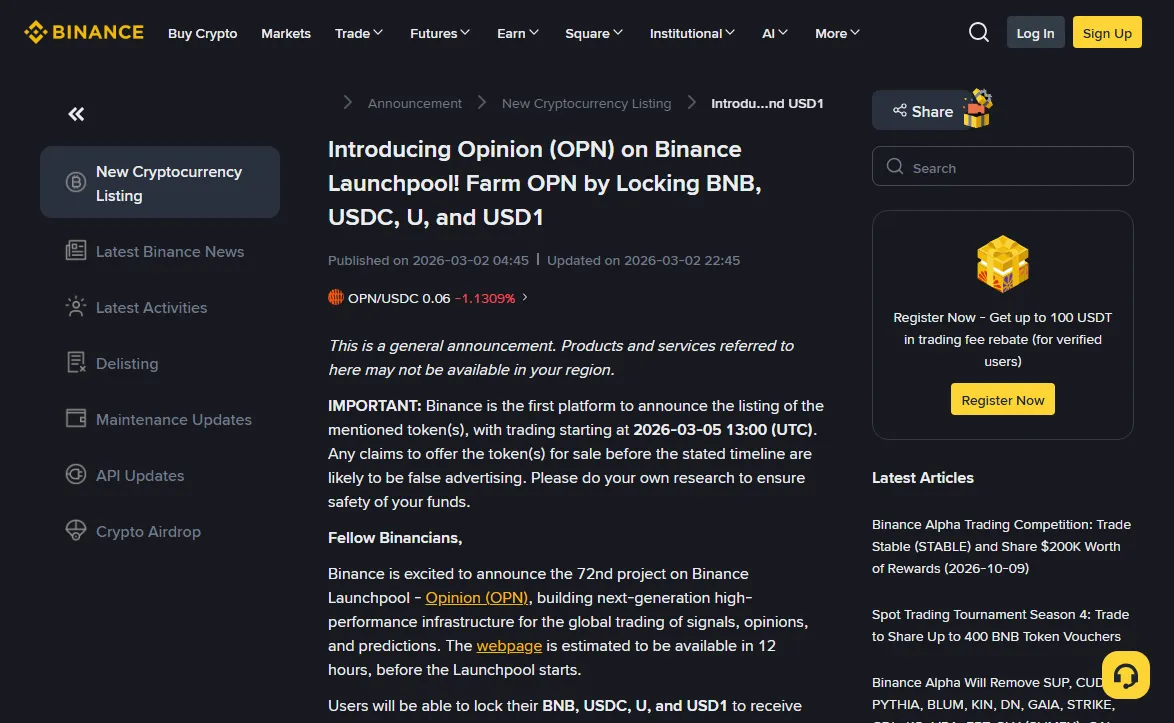1174x723 pixels.
Task: Click the orange OPN token icon
Action: point(335,297)
